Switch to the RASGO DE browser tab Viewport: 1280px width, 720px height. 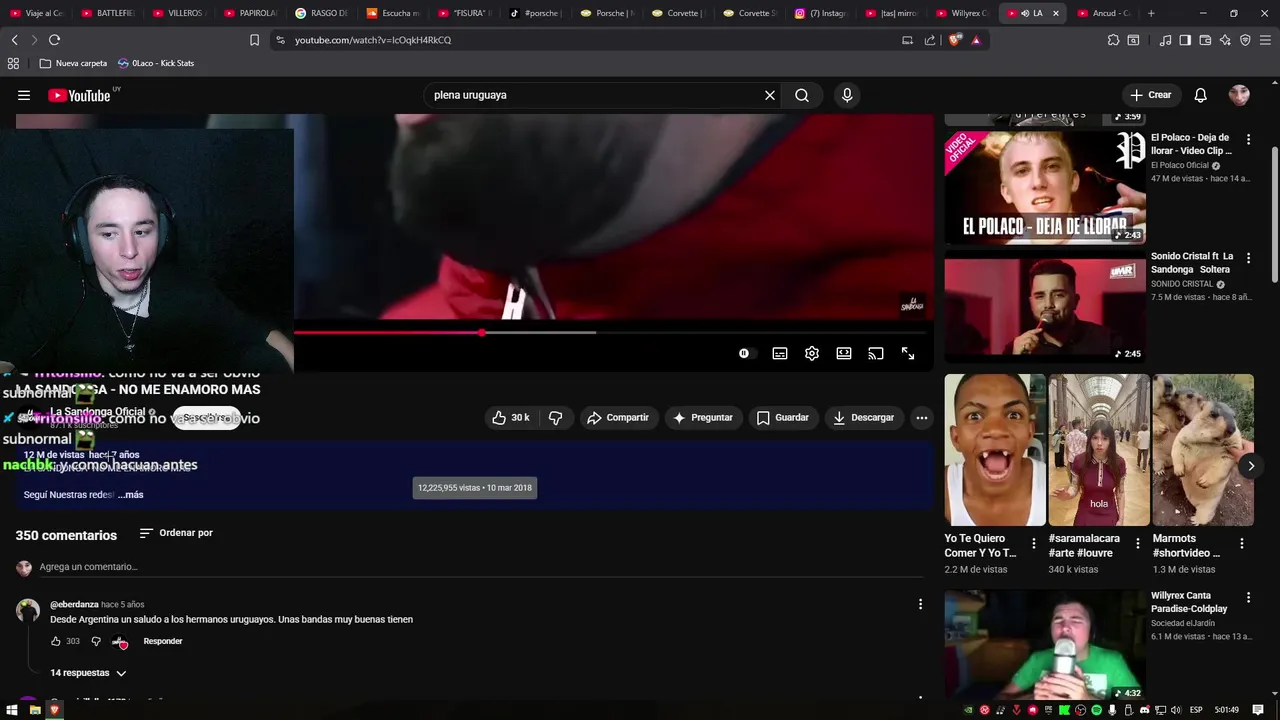[x=322, y=13]
